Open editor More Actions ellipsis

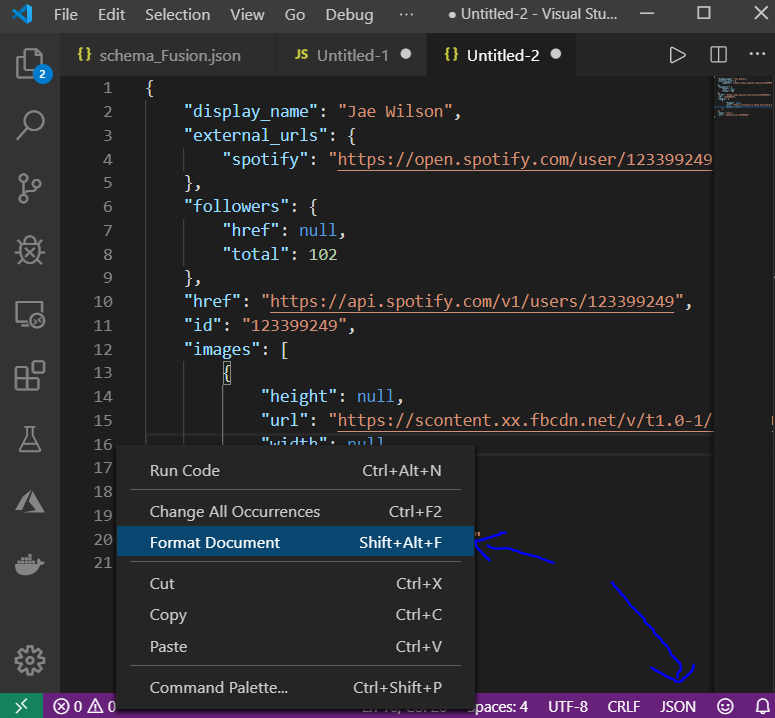click(x=757, y=54)
